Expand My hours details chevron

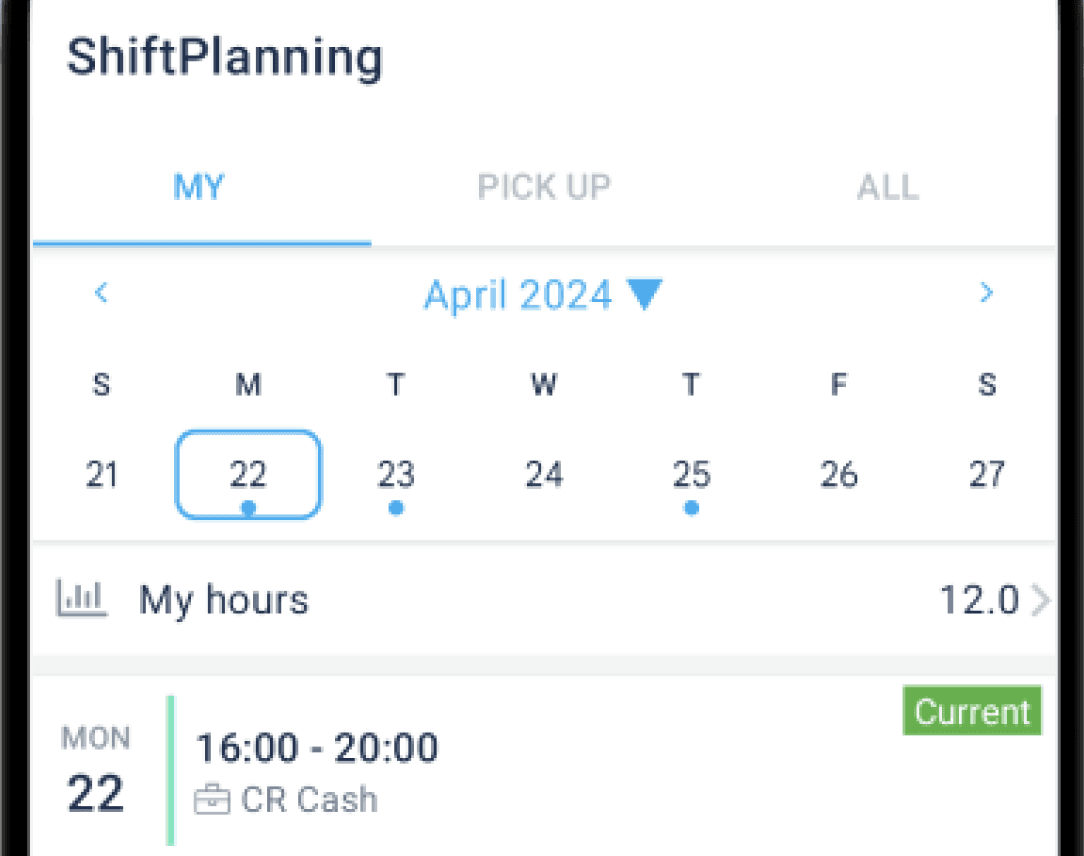click(1041, 601)
